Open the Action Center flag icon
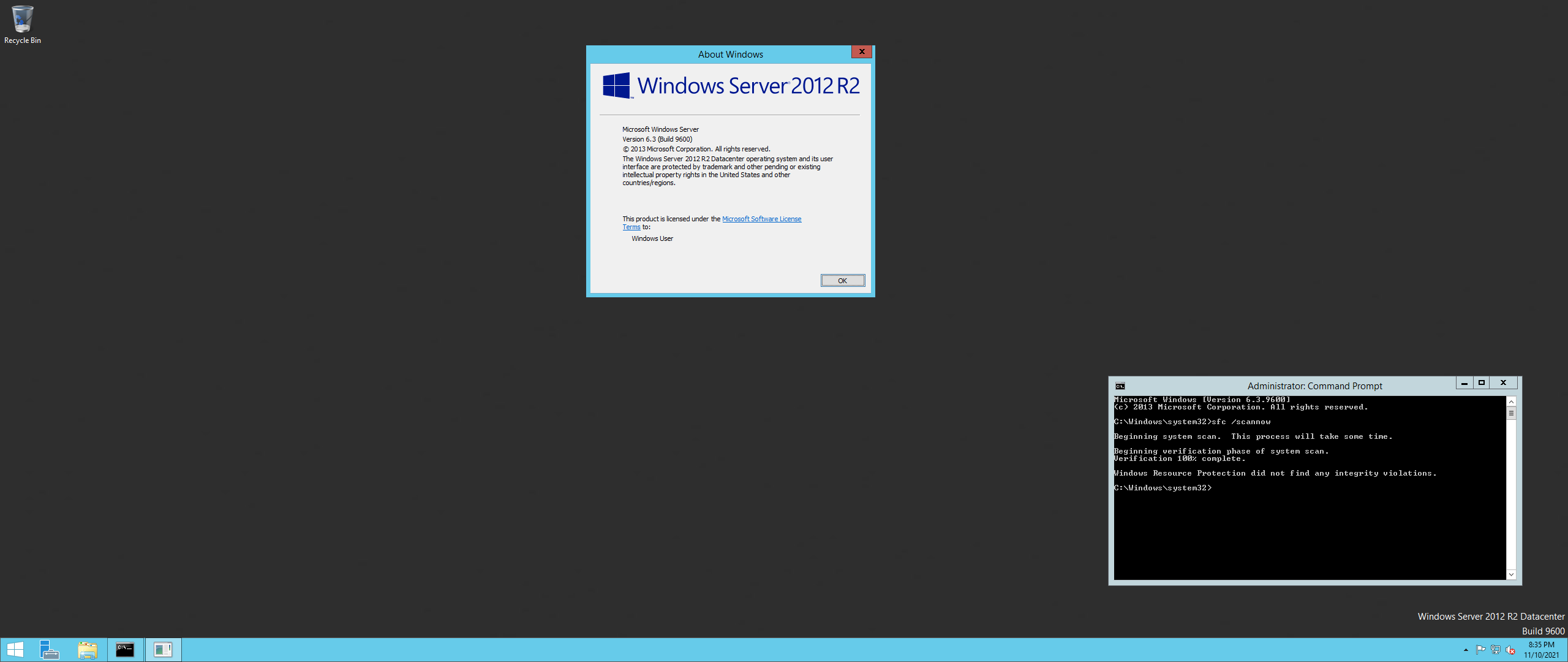This screenshot has width=1568, height=662. click(x=1480, y=650)
